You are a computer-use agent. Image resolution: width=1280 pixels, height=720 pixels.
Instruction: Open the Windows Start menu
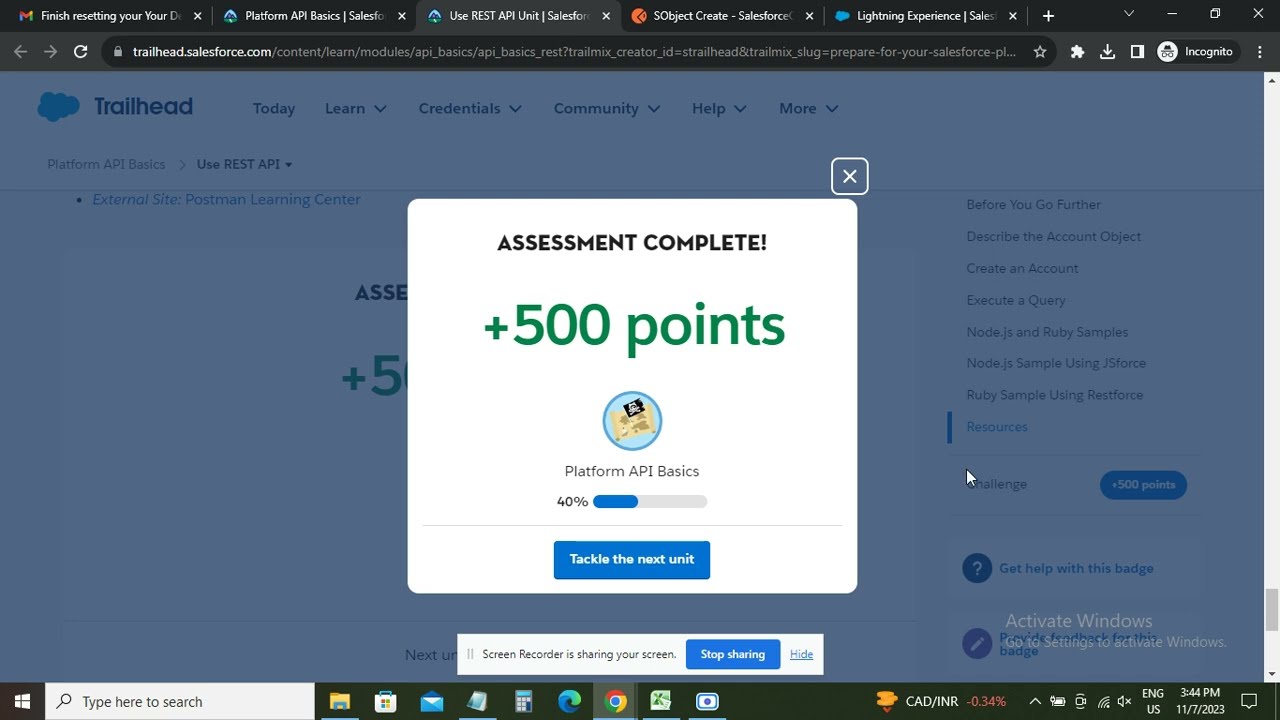coord(22,701)
